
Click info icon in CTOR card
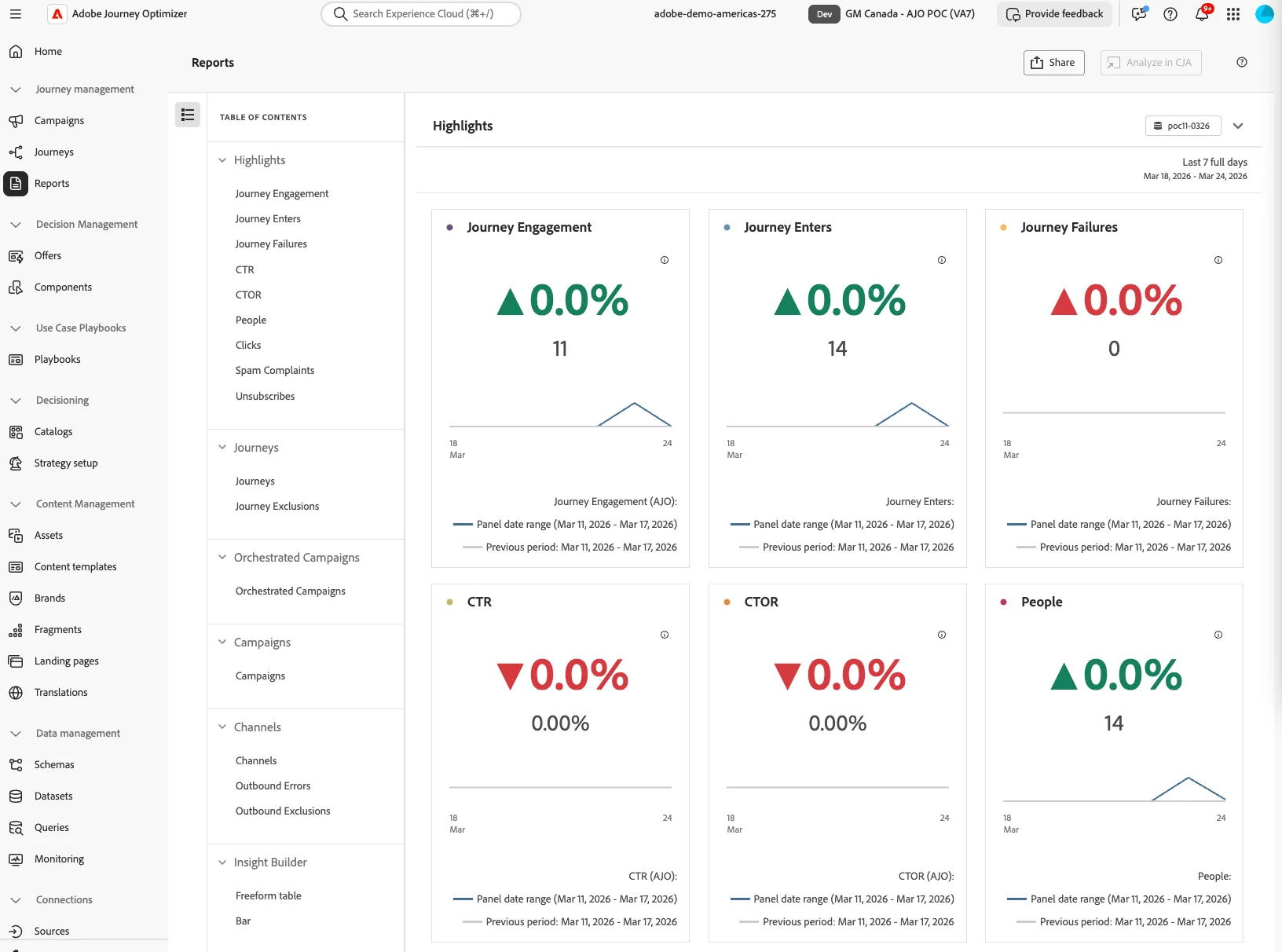click(942, 635)
